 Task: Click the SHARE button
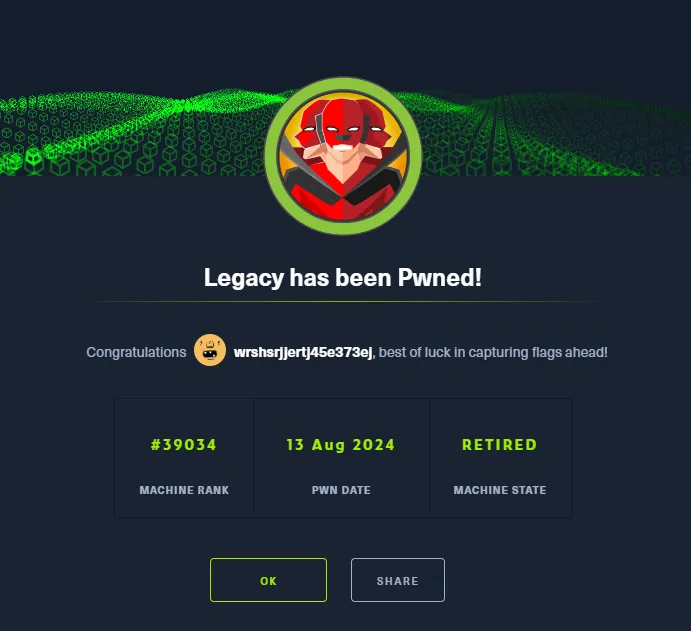pos(398,580)
